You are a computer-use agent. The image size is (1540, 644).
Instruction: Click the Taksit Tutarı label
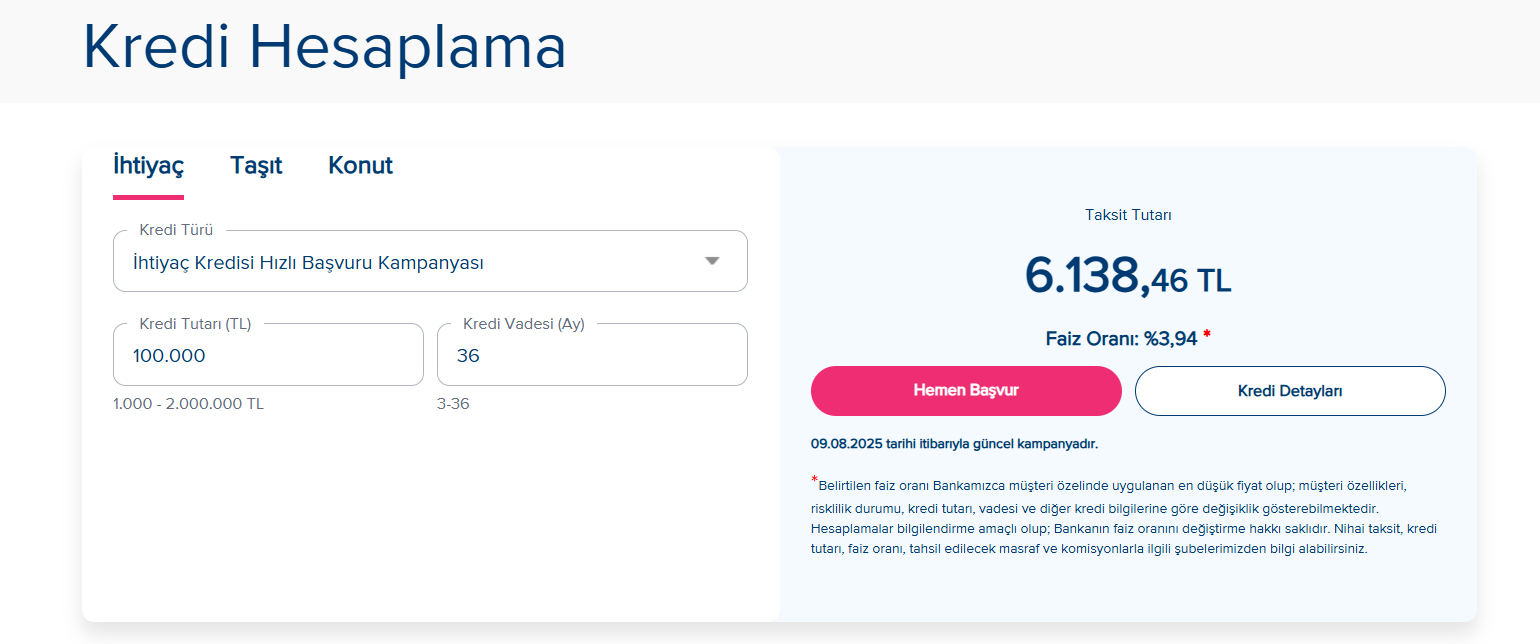1128,215
